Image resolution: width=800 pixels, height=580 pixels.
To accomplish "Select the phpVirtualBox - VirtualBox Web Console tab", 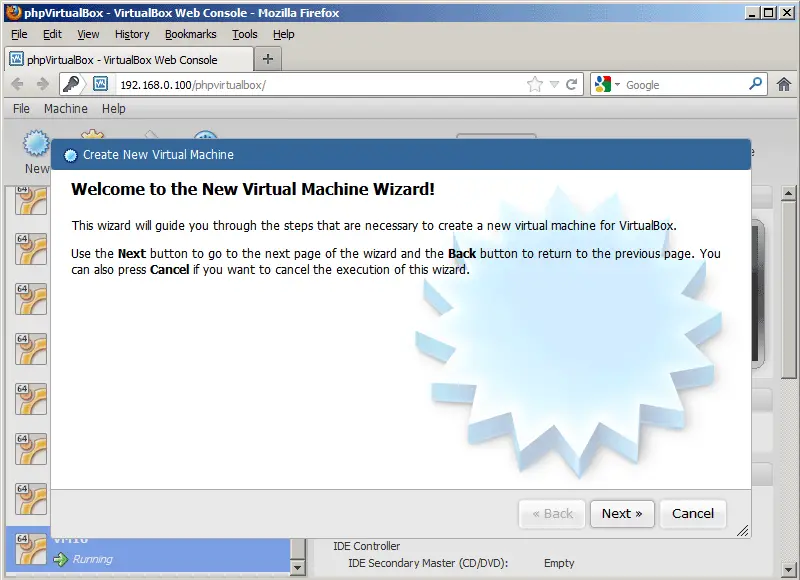I will click(x=129, y=59).
